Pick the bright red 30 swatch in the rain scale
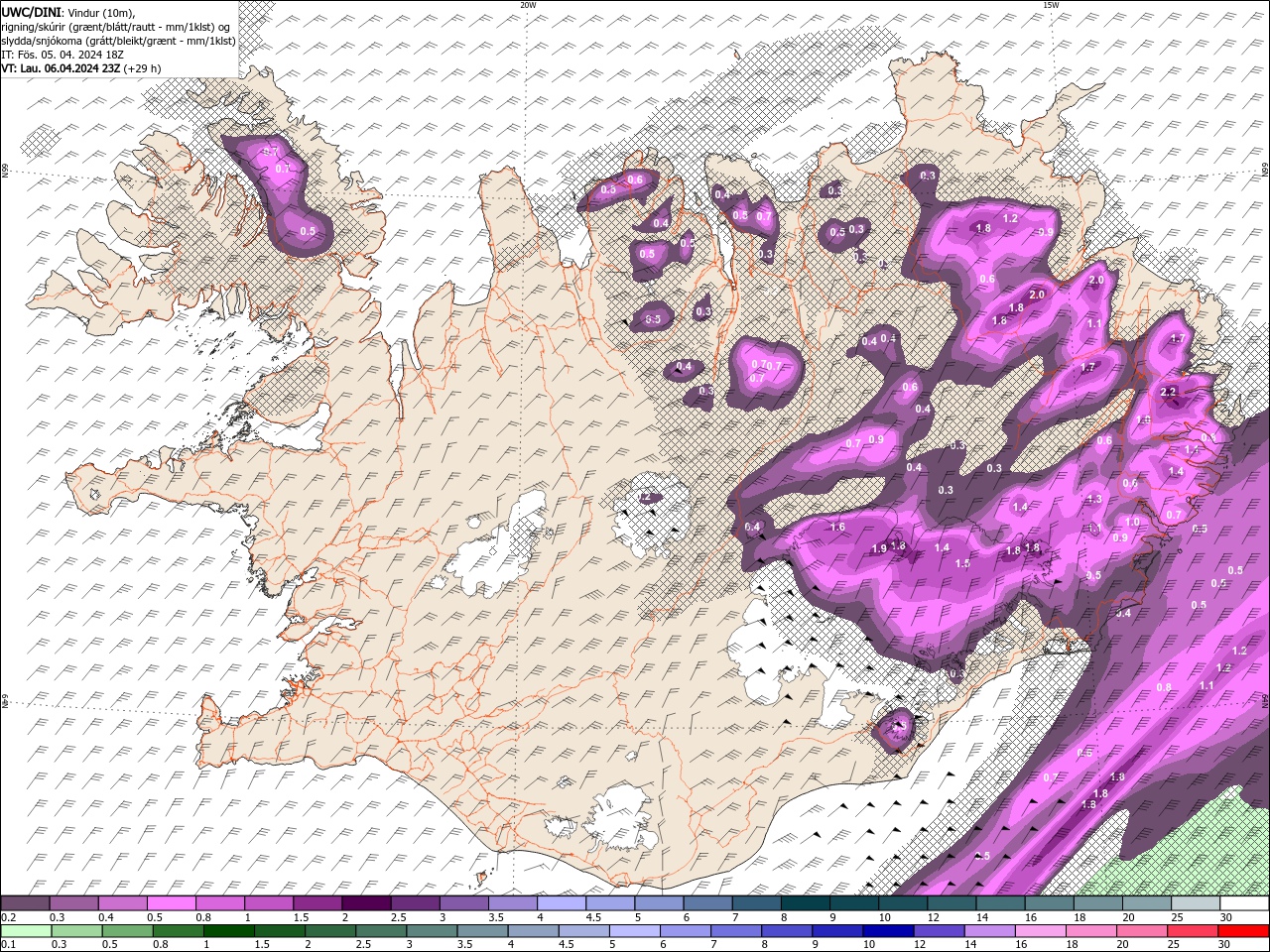This screenshot has height=952, width=1270. [x=1244, y=931]
